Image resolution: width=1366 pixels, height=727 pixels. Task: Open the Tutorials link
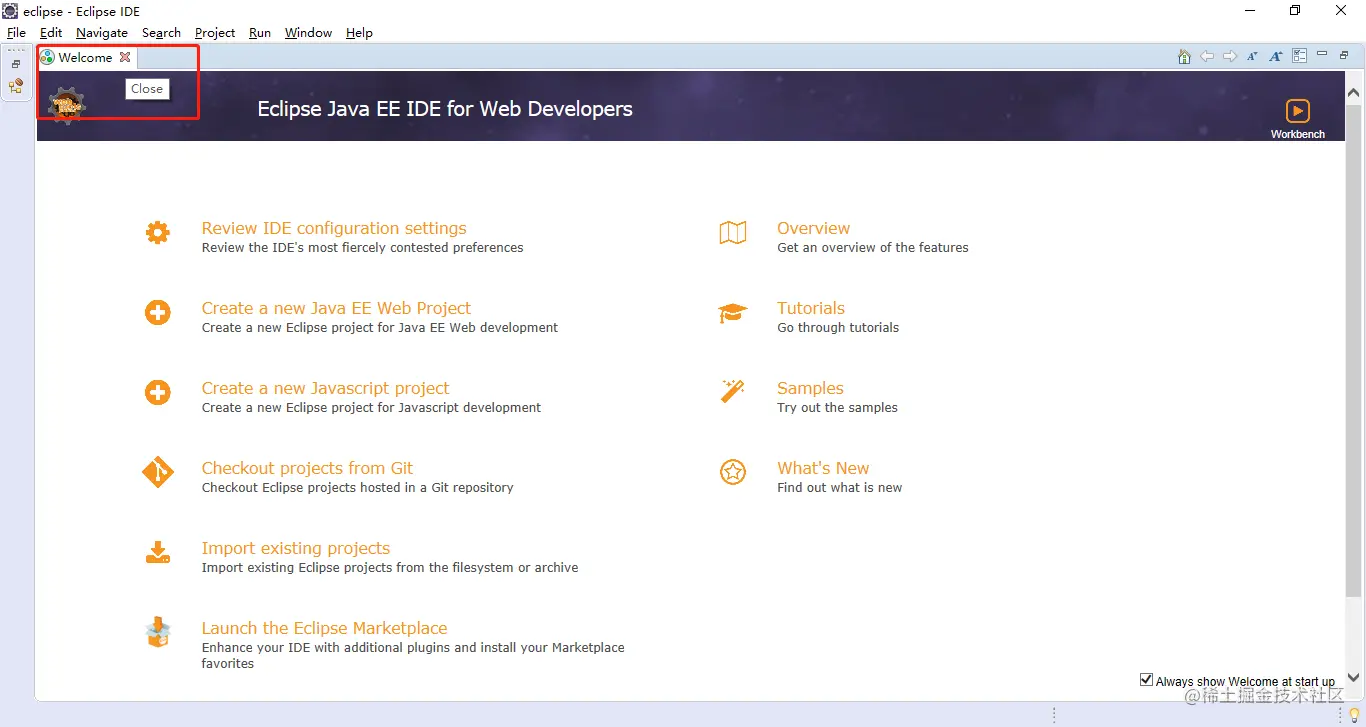coord(811,308)
